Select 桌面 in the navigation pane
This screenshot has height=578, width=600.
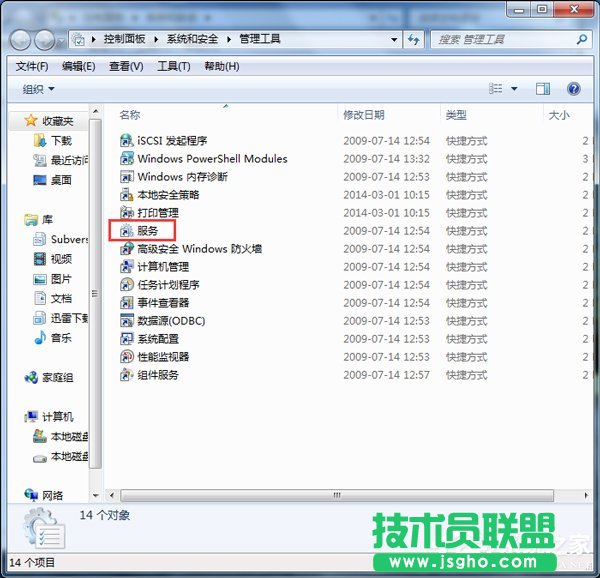61,180
